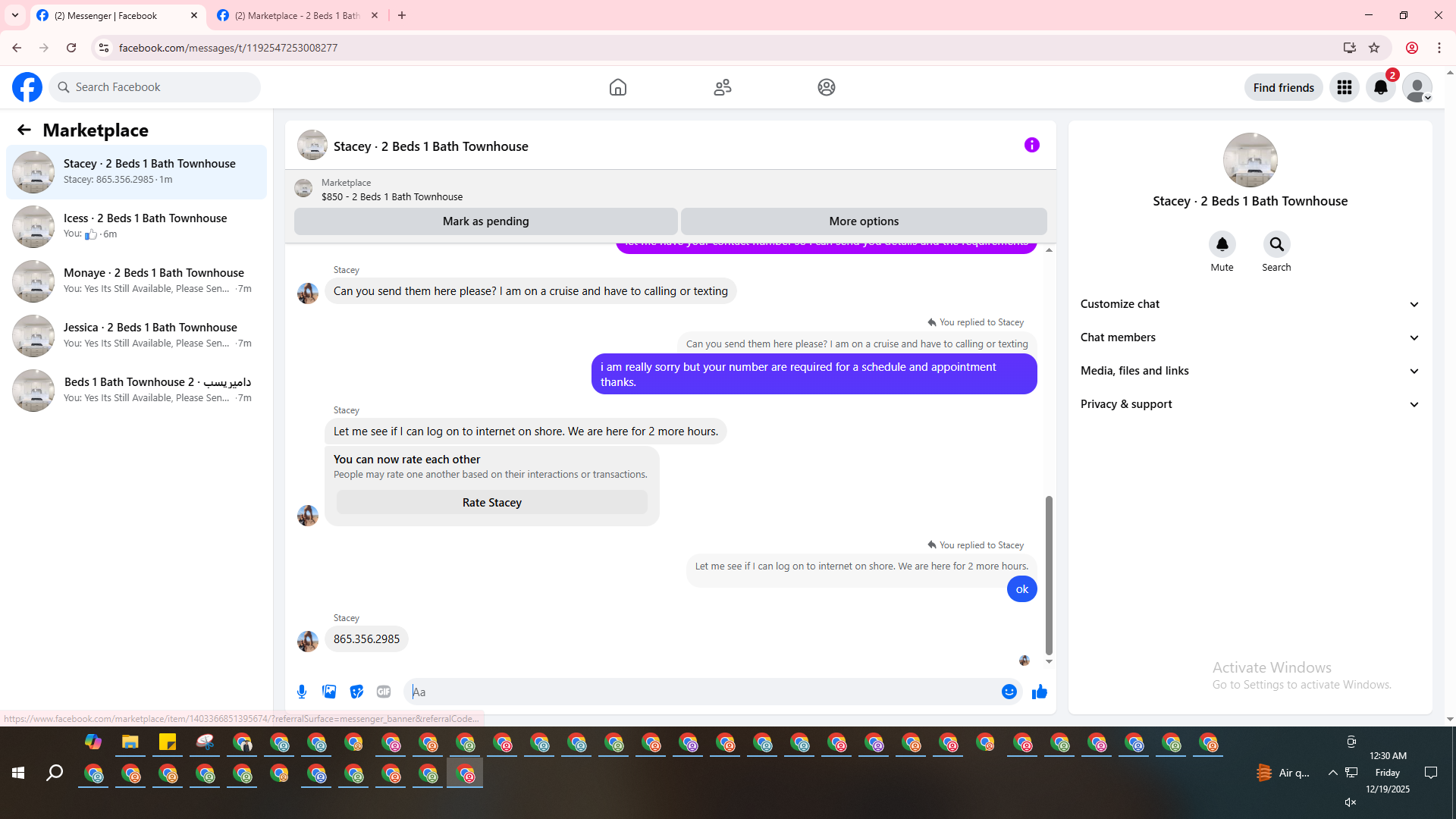Mute the Stacey conversation
The image size is (1456, 819).
pyautogui.click(x=1222, y=244)
